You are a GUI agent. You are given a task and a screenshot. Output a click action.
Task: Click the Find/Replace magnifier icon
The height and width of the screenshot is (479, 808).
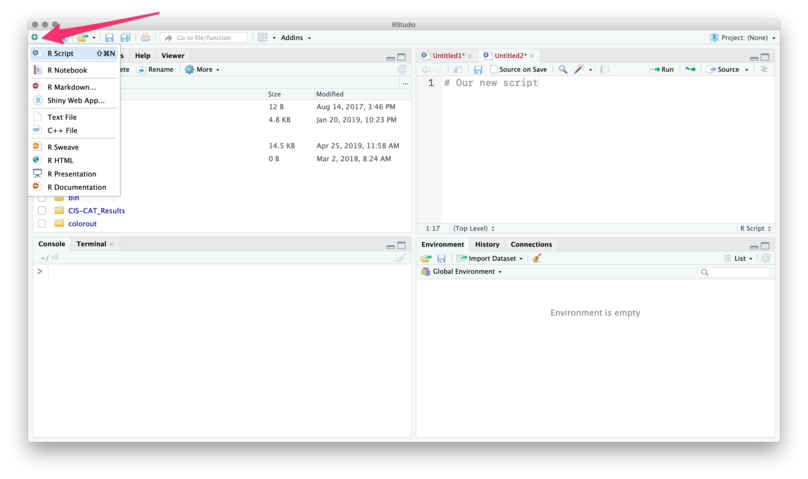point(563,70)
